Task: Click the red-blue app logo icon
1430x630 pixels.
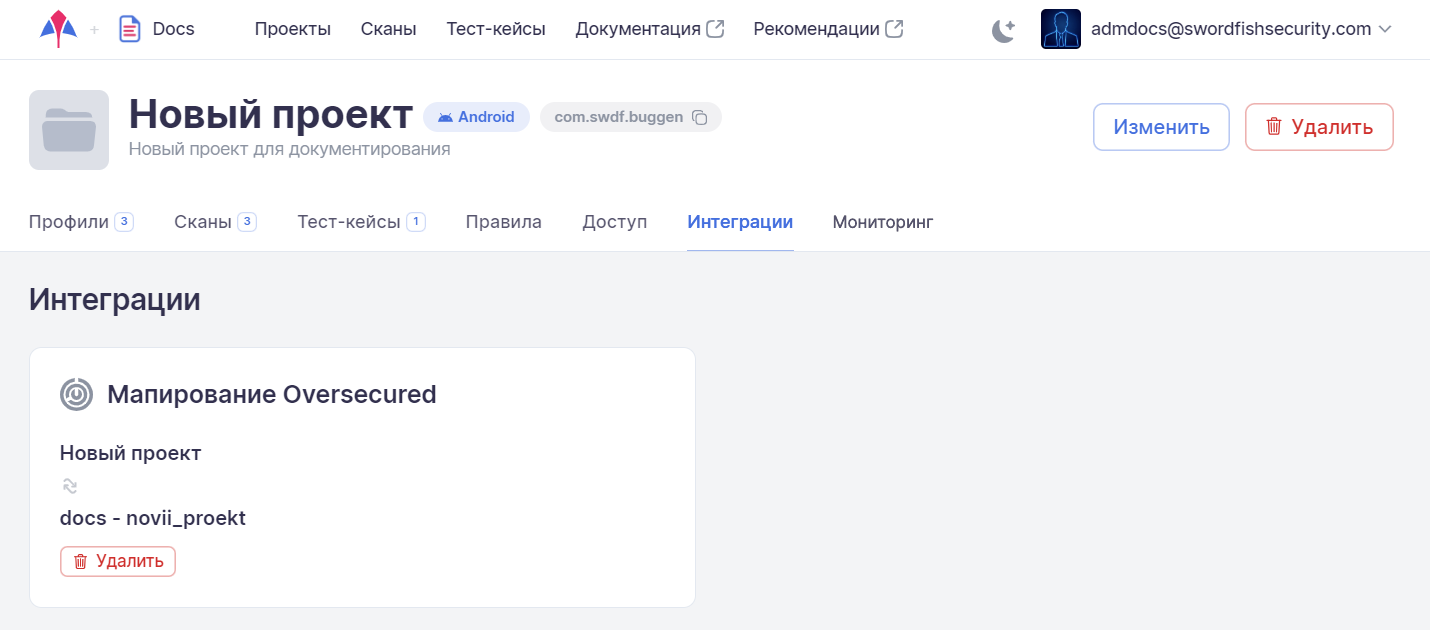Action: (x=58, y=29)
